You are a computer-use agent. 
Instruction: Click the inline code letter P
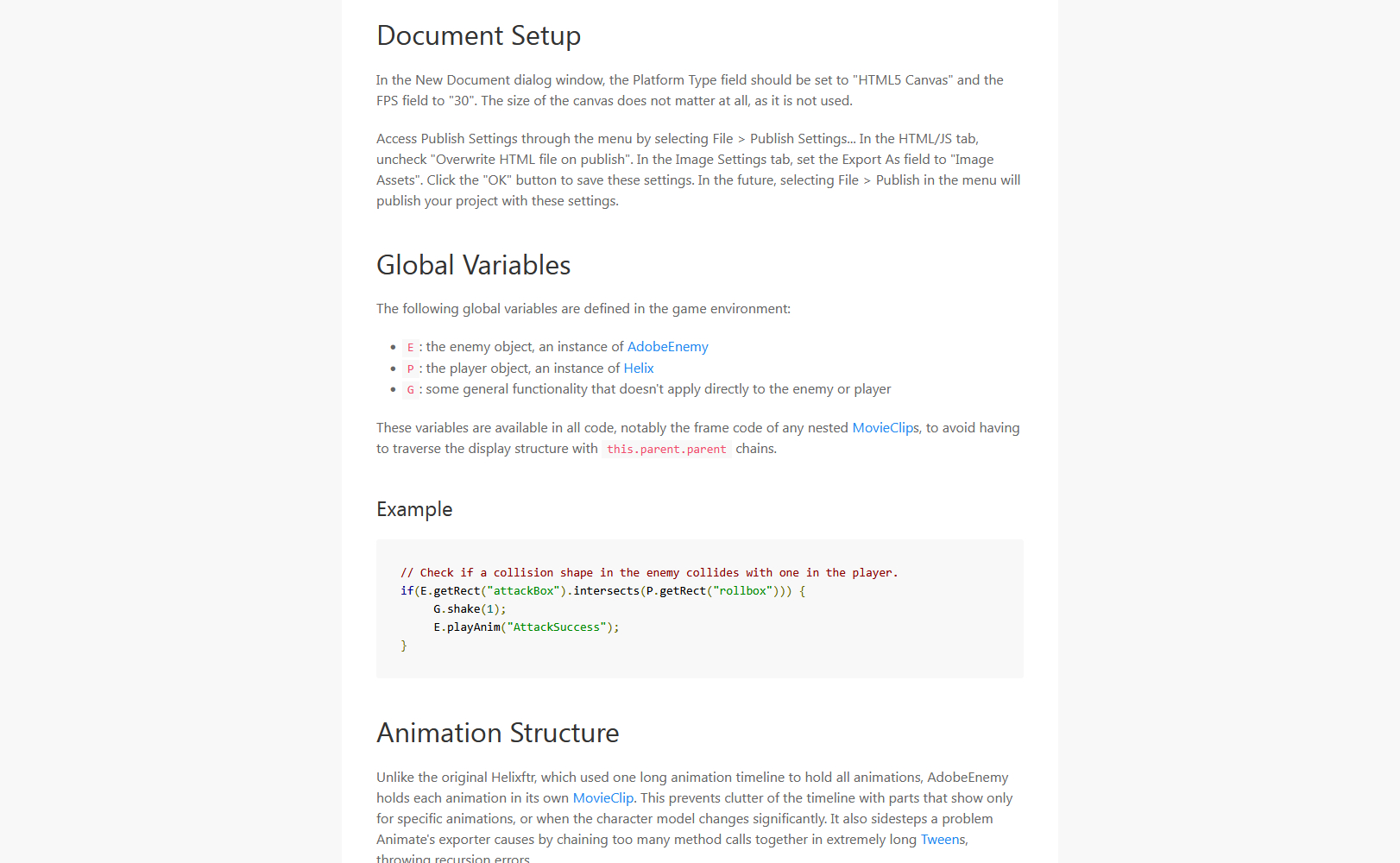(x=410, y=369)
